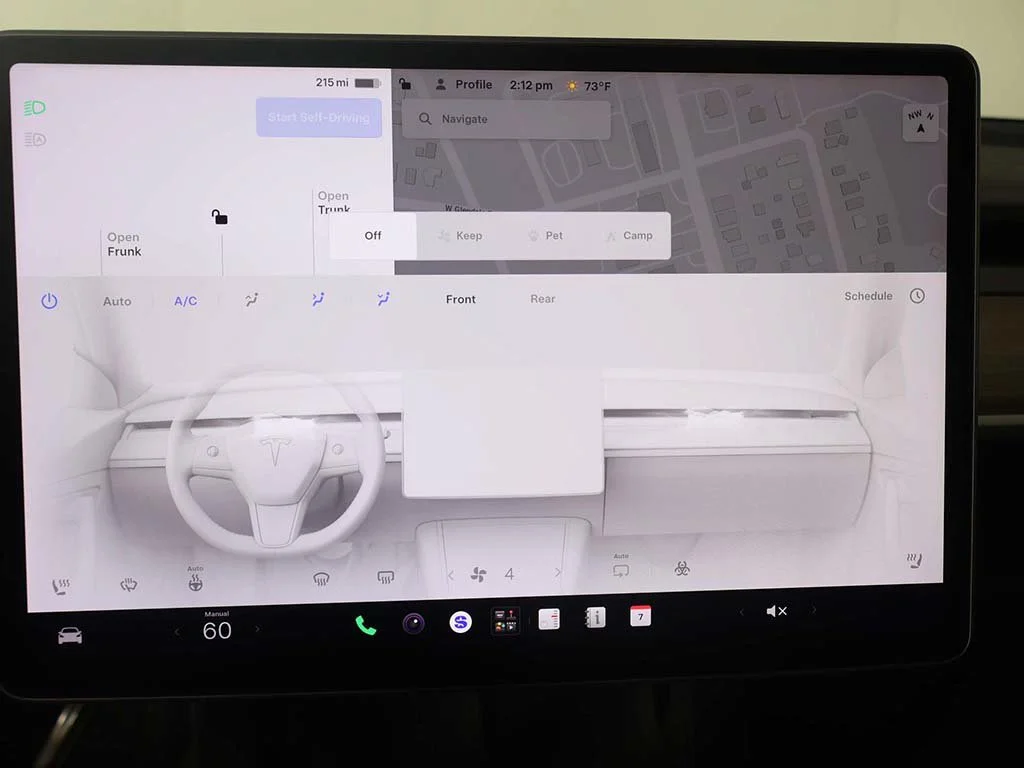Viewport: 1024px width, 768px height.
Task: Tap the clock icon beside Schedule
Action: pos(917,296)
